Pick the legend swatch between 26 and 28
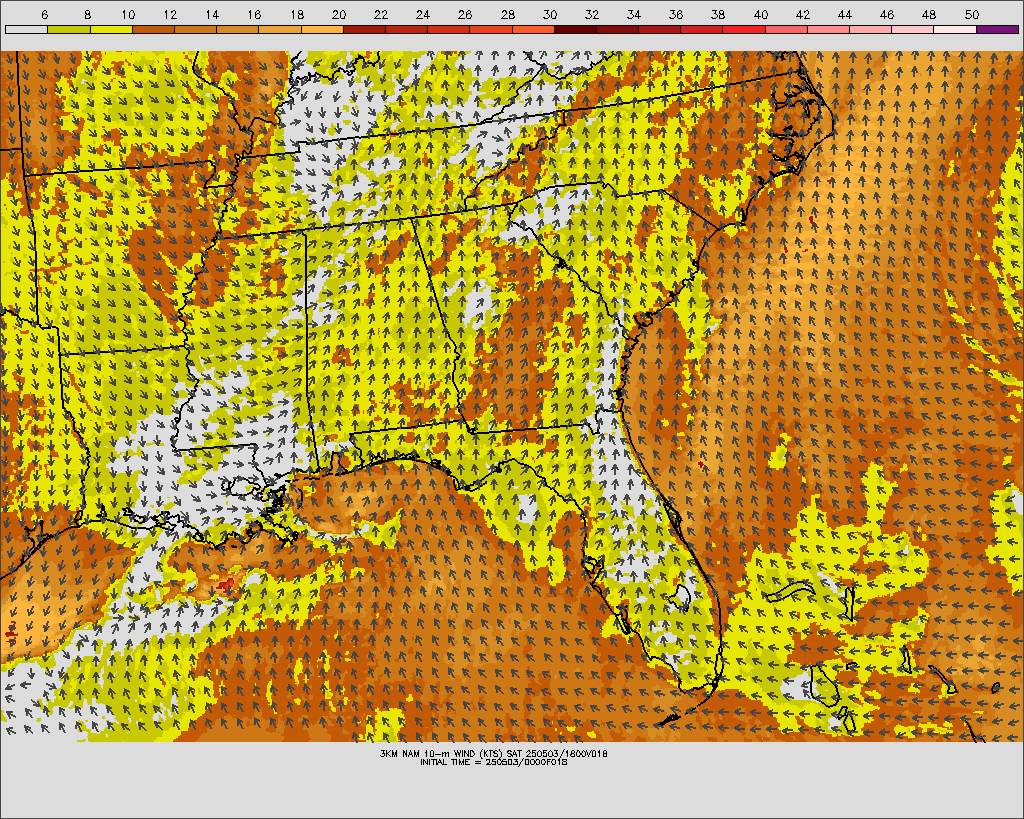The width and height of the screenshot is (1024, 819). pos(491,29)
